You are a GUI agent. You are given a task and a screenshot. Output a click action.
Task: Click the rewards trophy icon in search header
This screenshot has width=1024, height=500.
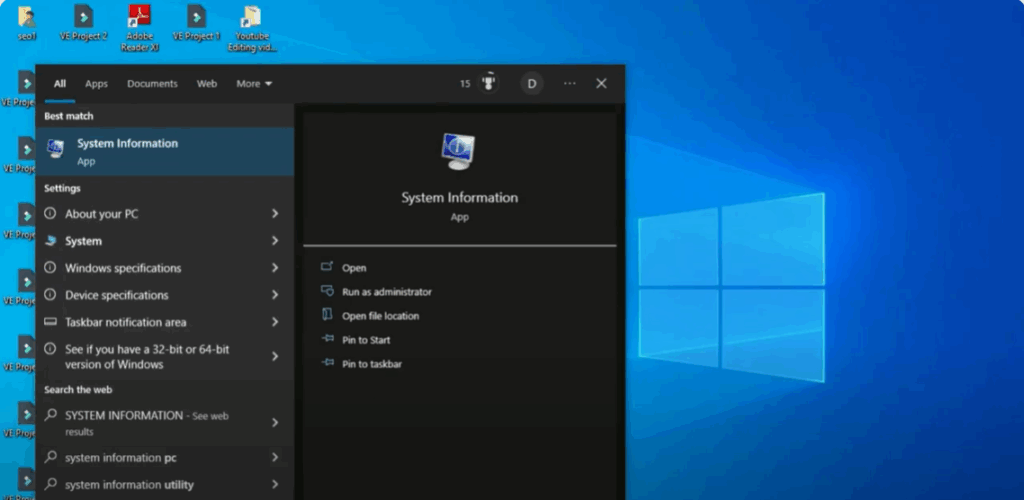click(489, 83)
